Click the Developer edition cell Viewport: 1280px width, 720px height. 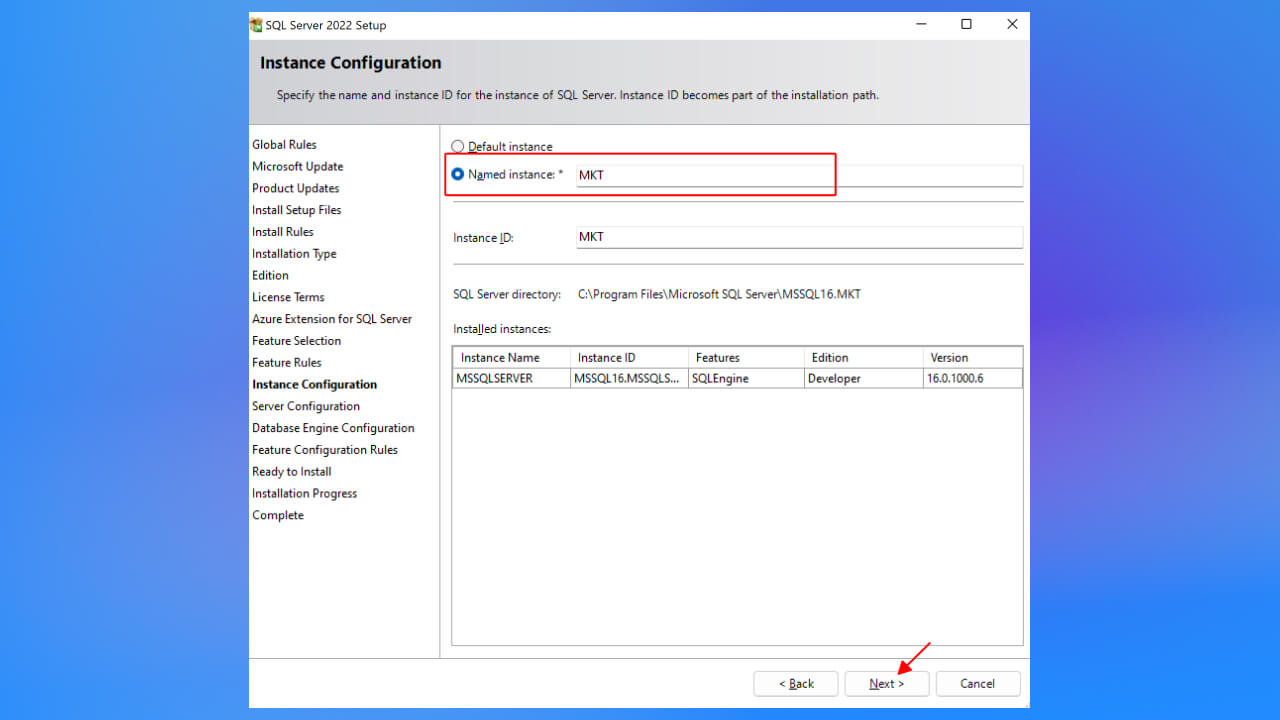tap(864, 379)
